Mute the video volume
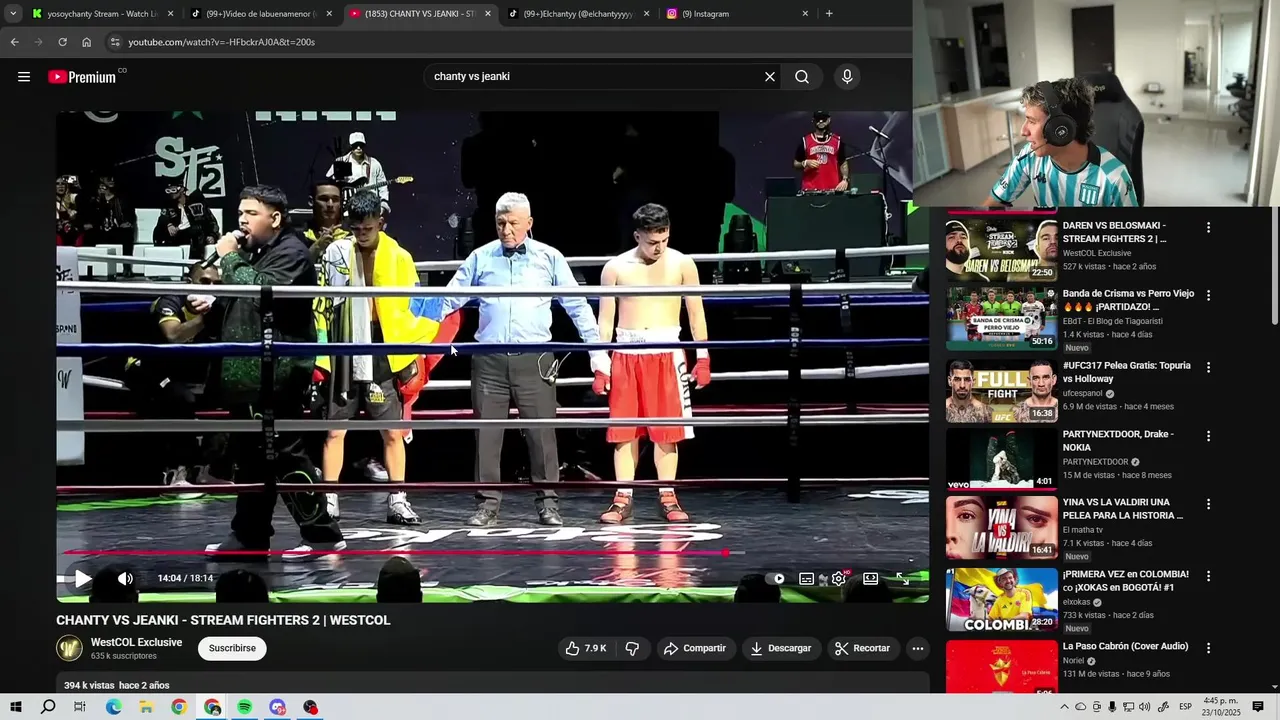 (x=125, y=578)
